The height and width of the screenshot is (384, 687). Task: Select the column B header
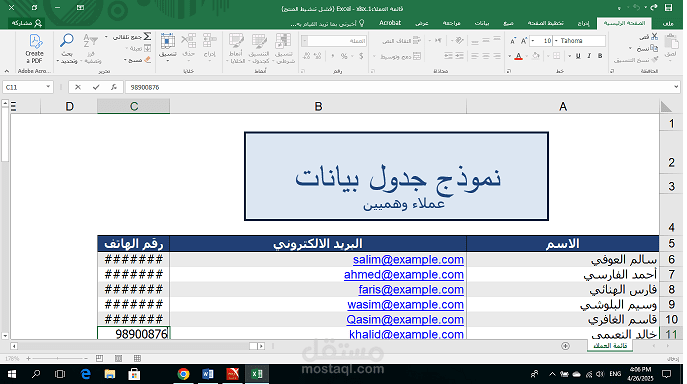click(x=318, y=107)
